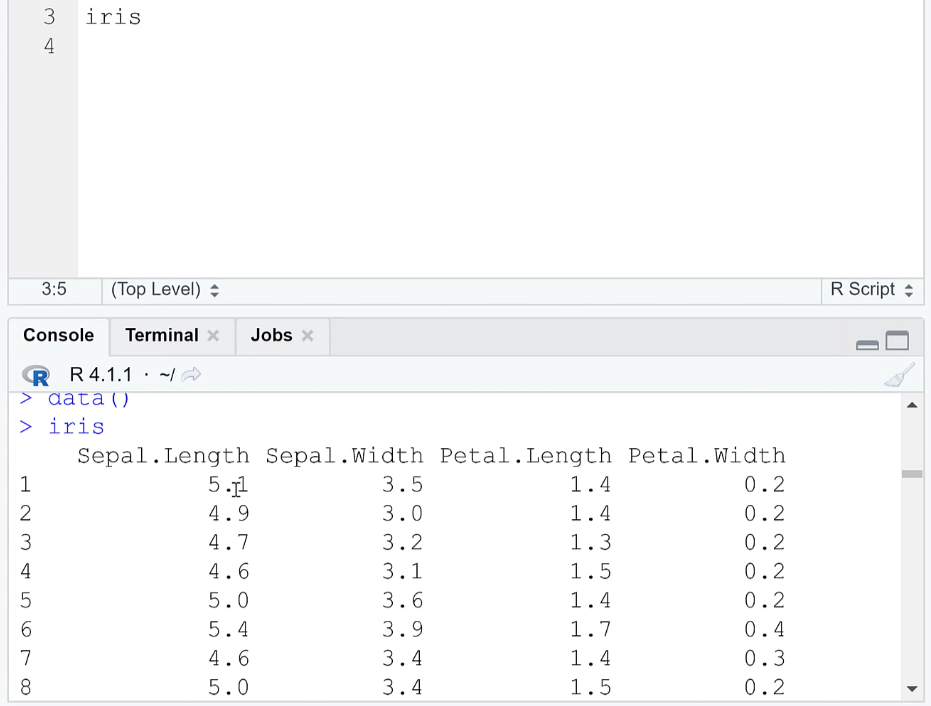Click the '> data()' command in console
Screen dimensions: 931x706
(x=75, y=398)
